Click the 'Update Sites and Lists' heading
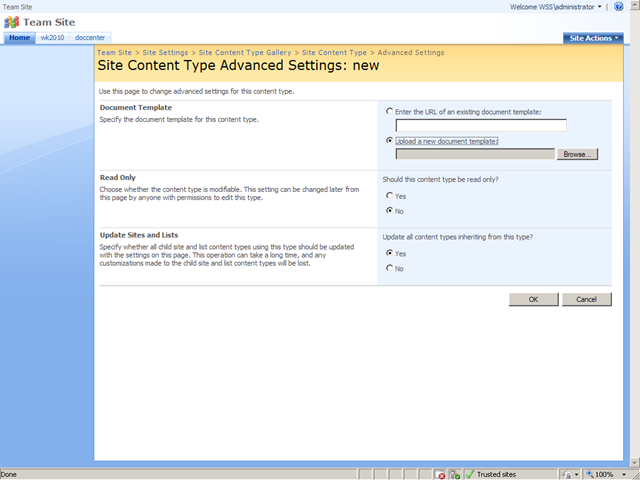 139,235
